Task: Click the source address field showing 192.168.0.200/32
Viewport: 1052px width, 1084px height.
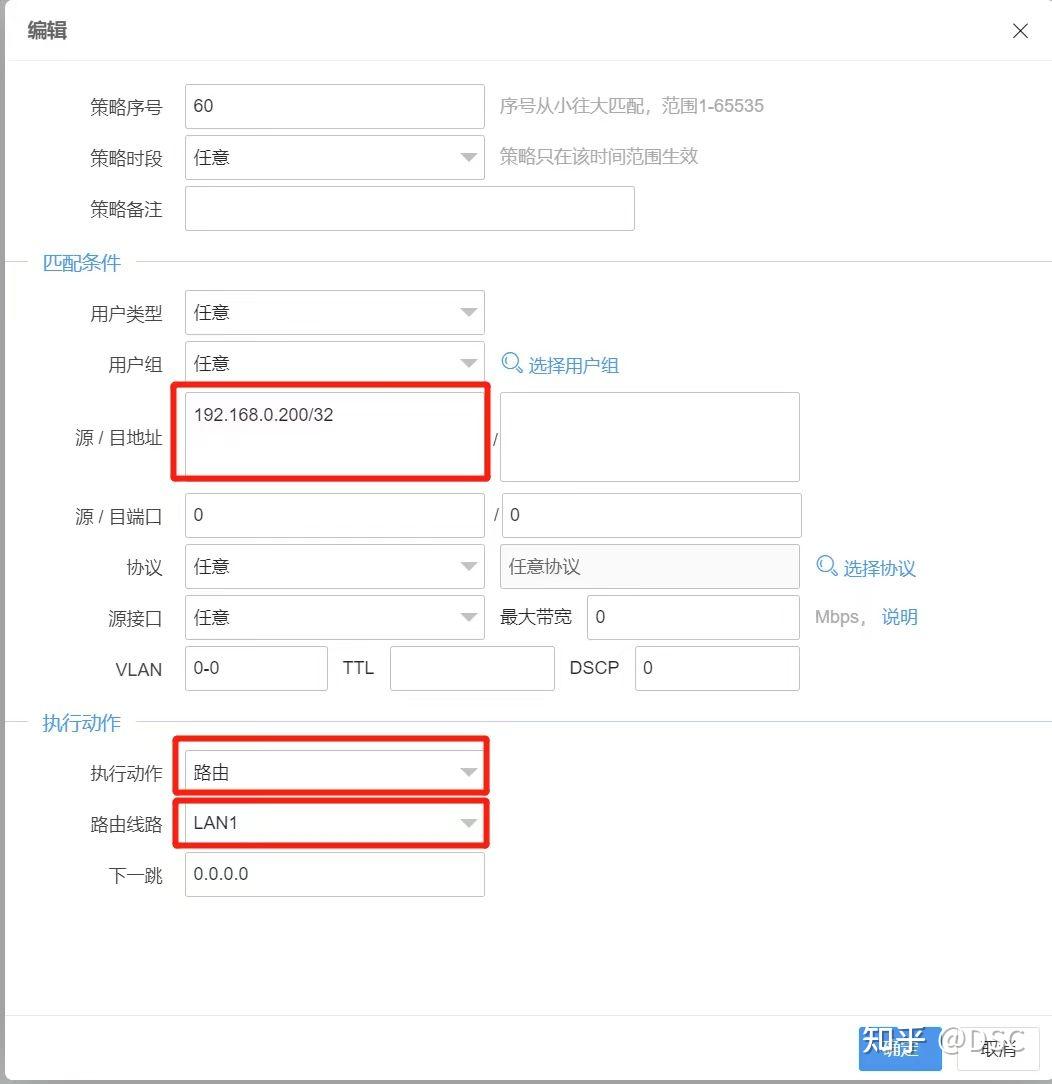Action: [331, 432]
